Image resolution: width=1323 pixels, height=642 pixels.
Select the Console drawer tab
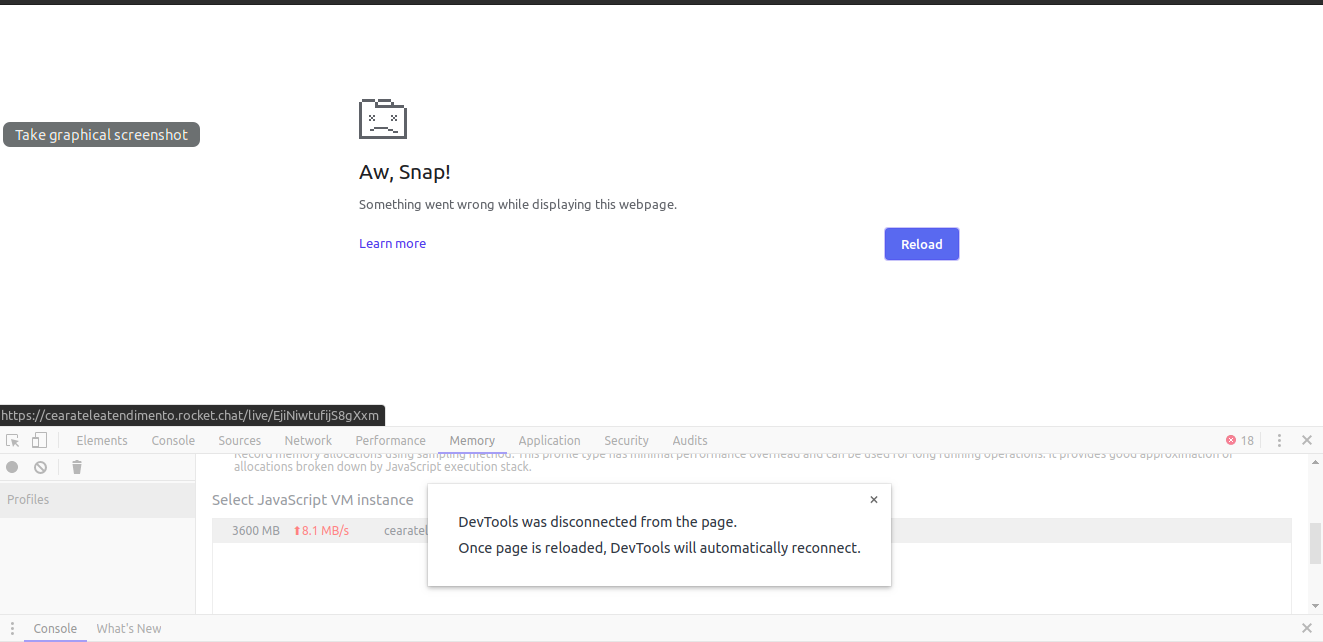[55, 628]
